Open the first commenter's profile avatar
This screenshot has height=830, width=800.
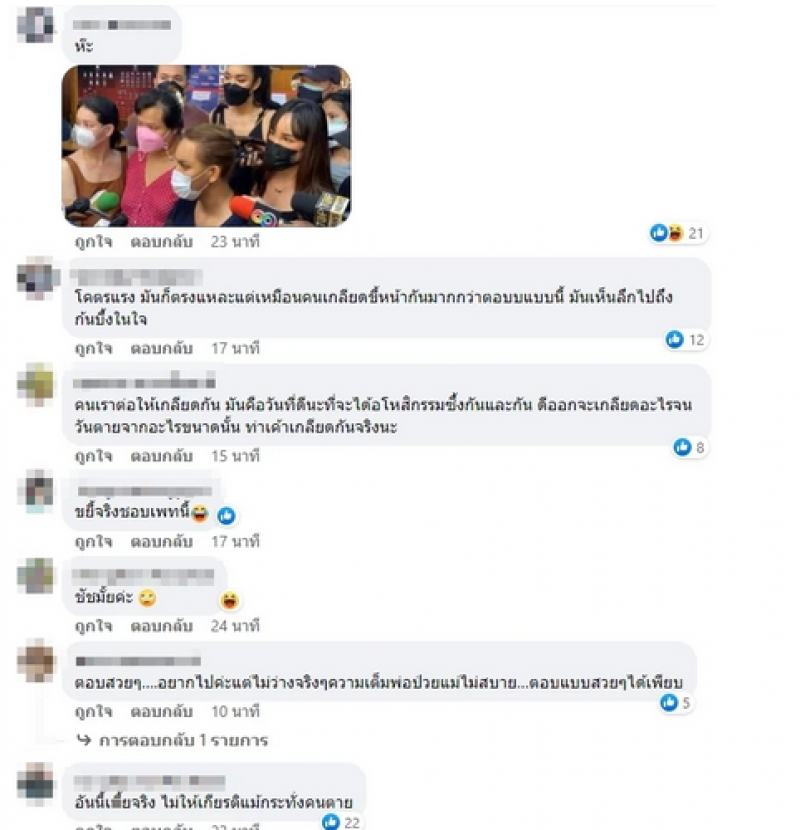click(x=35, y=25)
